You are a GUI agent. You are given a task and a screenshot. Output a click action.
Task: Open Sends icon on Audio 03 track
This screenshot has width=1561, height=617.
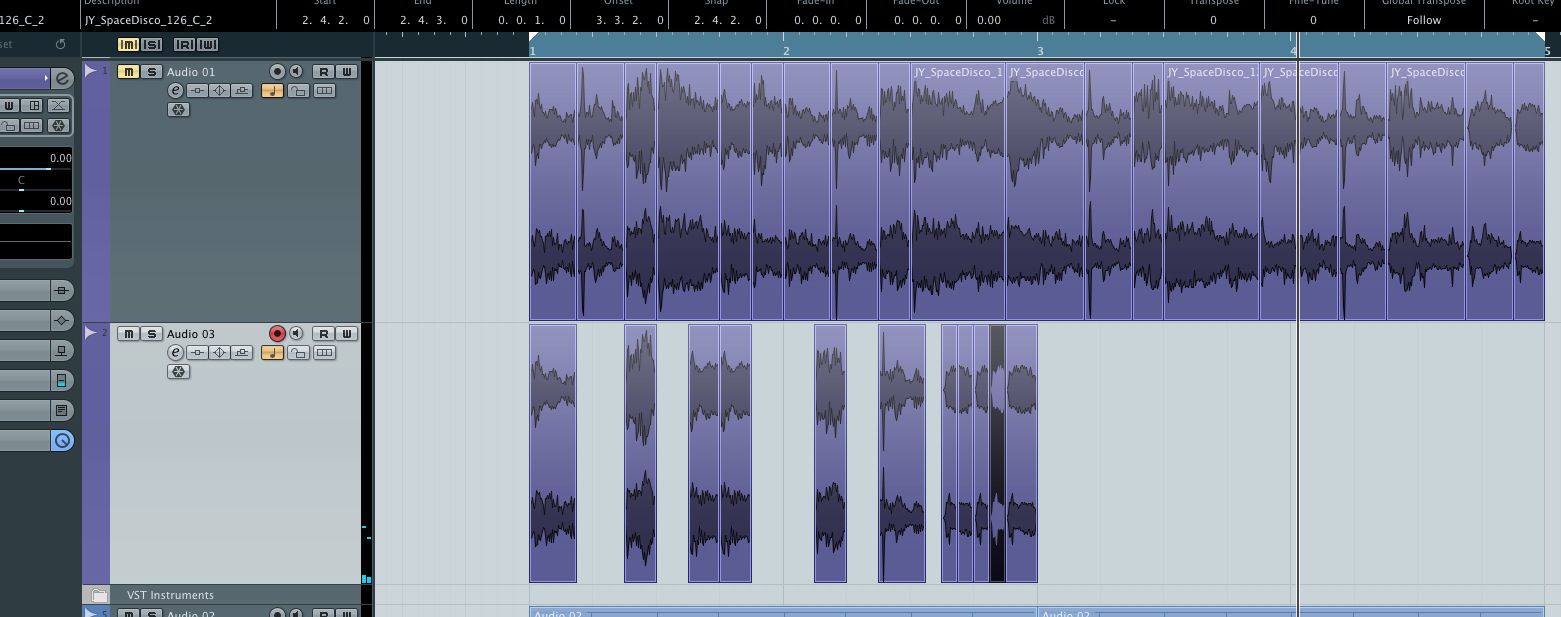242,352
